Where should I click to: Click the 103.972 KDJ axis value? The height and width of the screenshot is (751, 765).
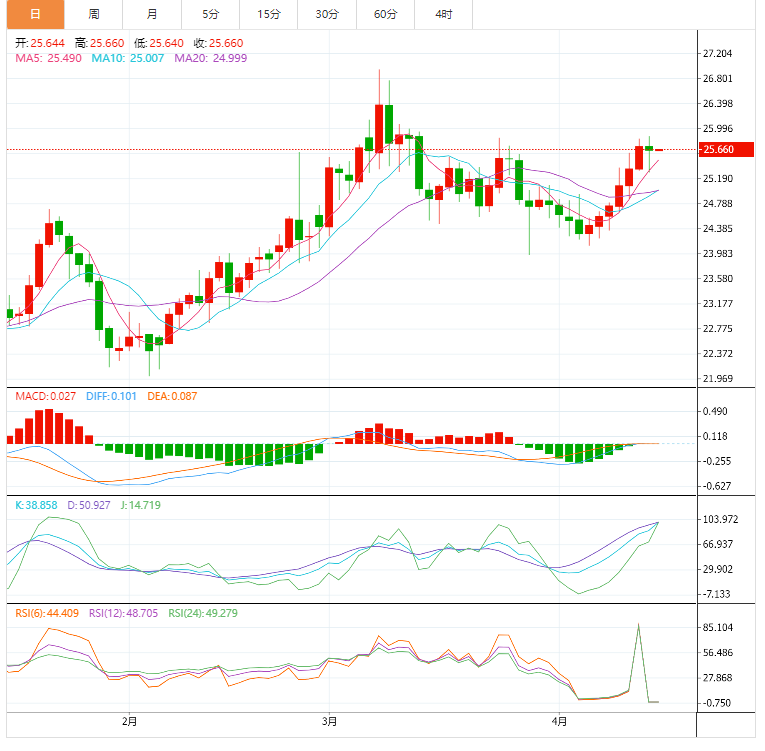[x=720, y=519]
